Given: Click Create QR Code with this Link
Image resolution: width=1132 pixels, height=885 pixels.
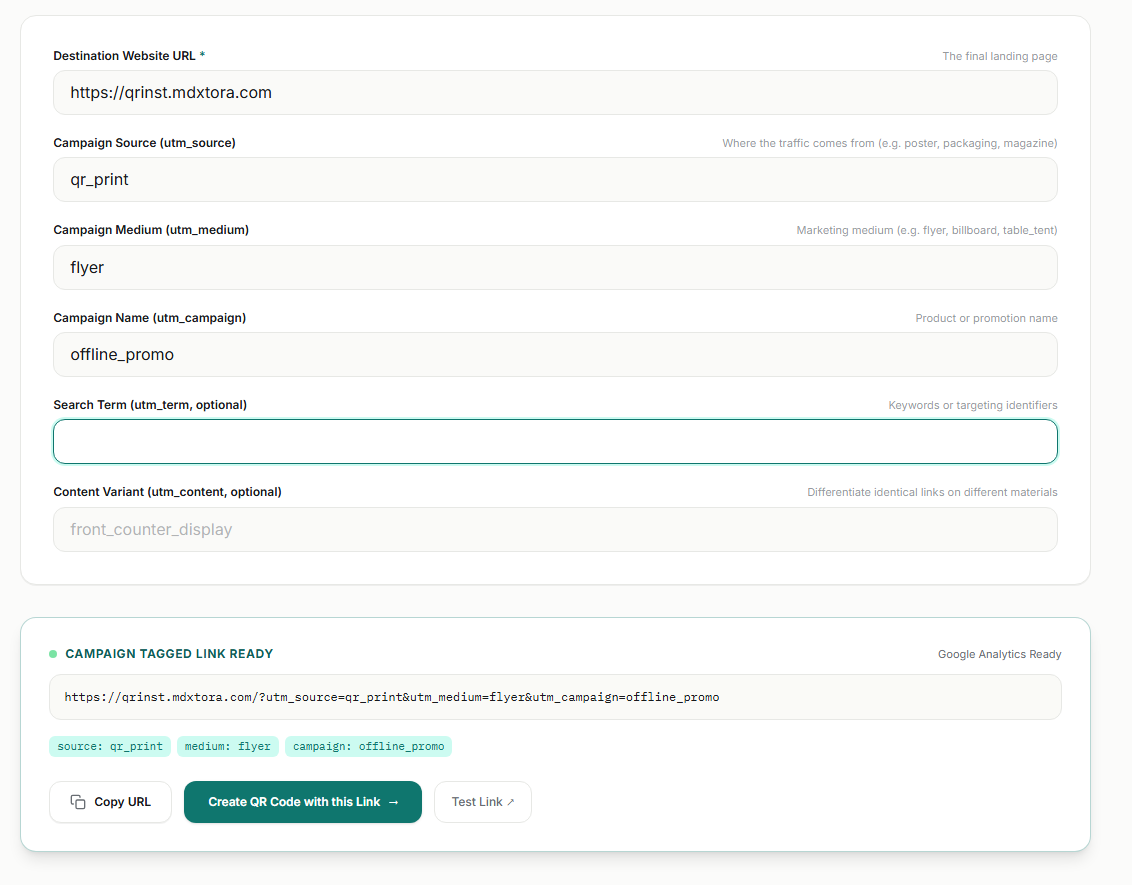Looking at the screenshot, I should point(302,802).
